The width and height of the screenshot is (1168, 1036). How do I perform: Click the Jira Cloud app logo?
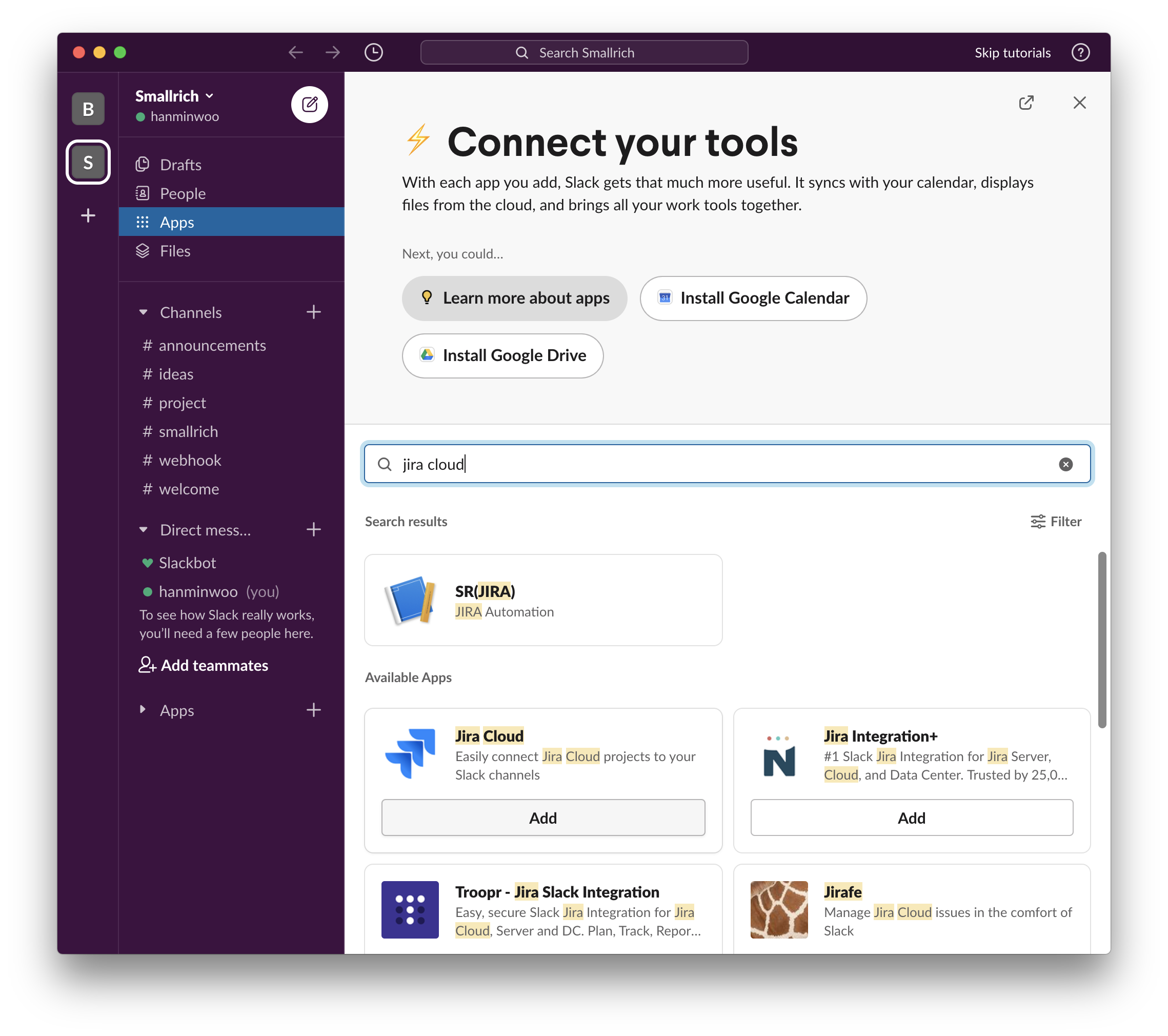410,754
